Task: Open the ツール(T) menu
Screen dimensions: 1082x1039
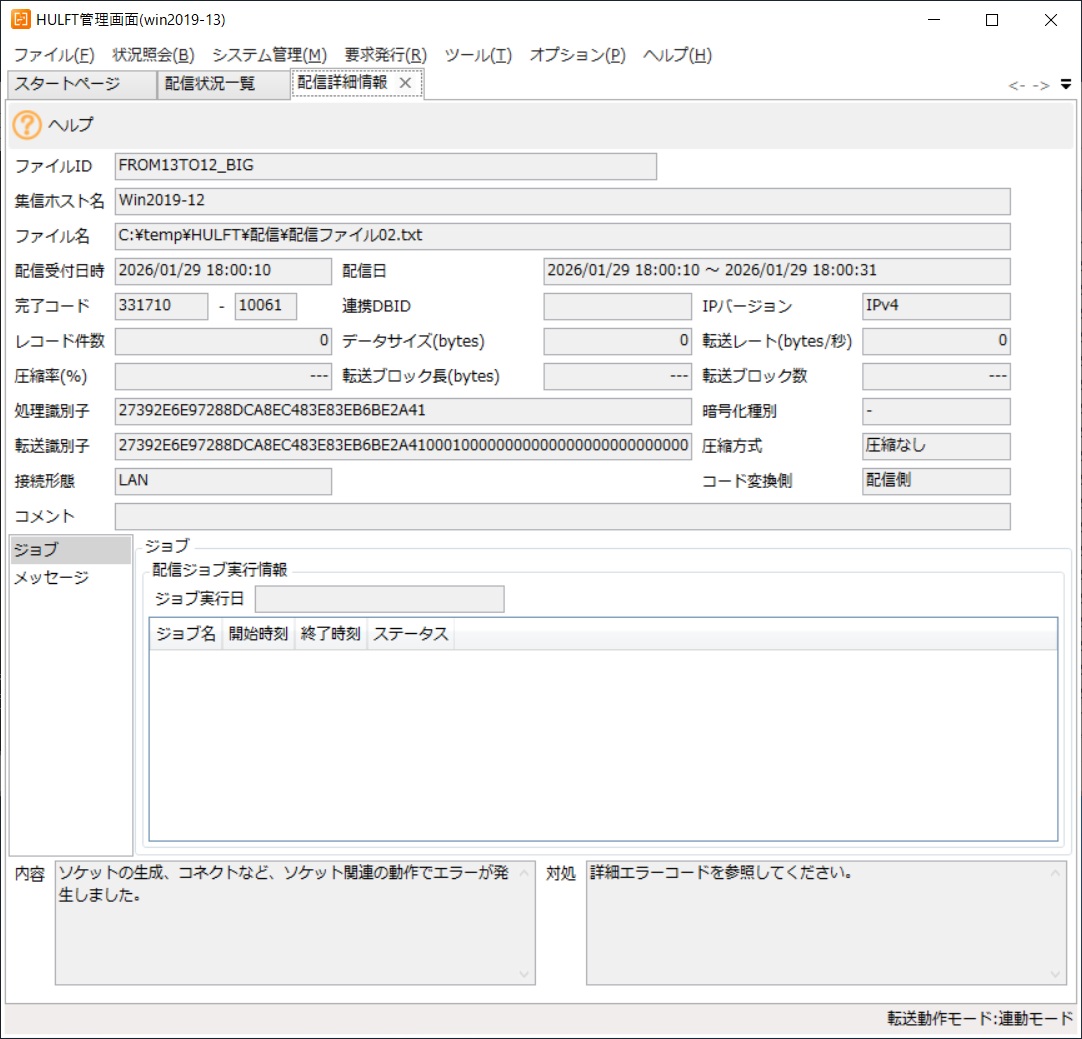Action: click(x=478, y=55)
